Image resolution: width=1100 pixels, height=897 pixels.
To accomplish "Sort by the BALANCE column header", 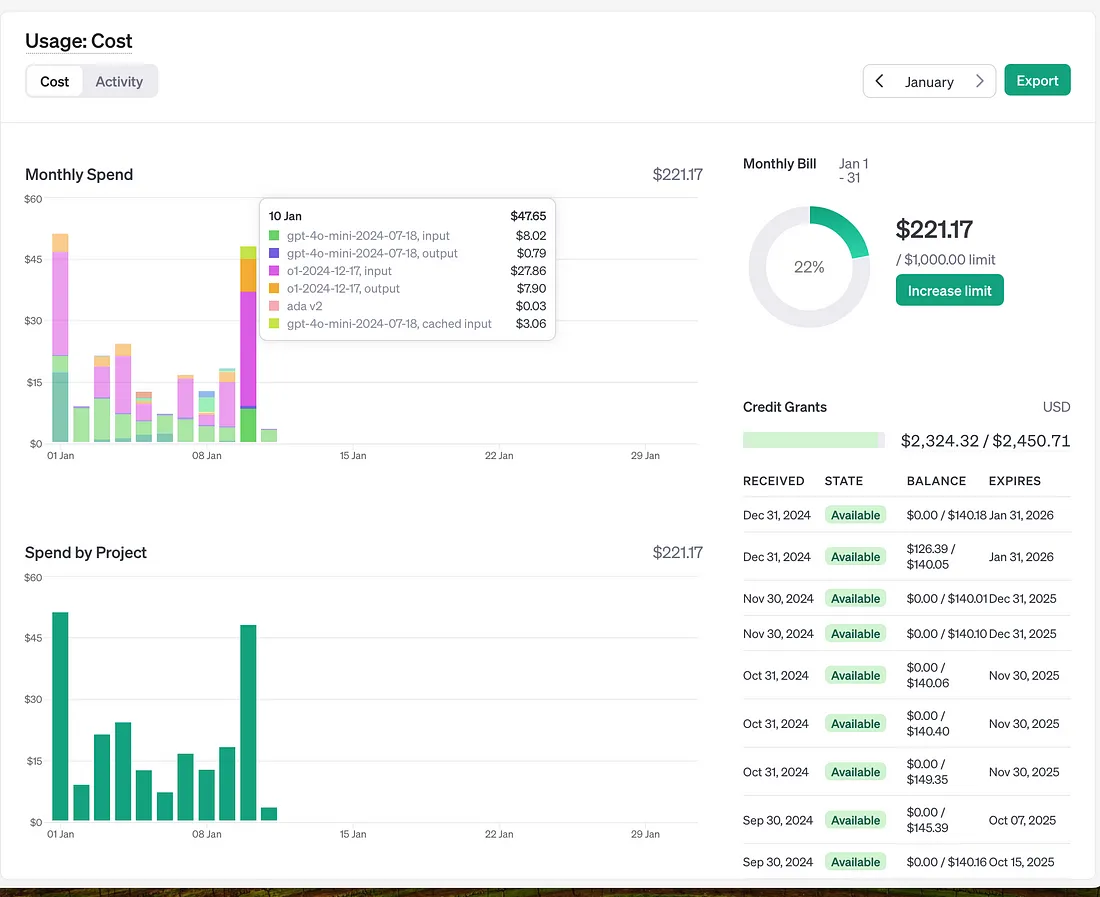I will (x=936, y=480).
